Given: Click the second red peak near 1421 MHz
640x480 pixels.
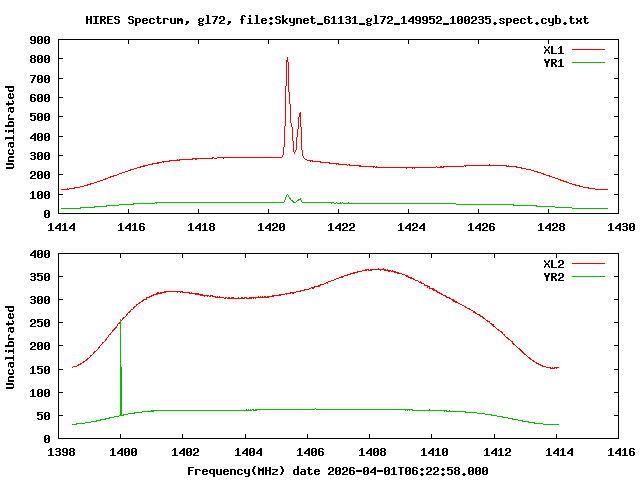Looking at the screenshot, I should coord(300,114).
